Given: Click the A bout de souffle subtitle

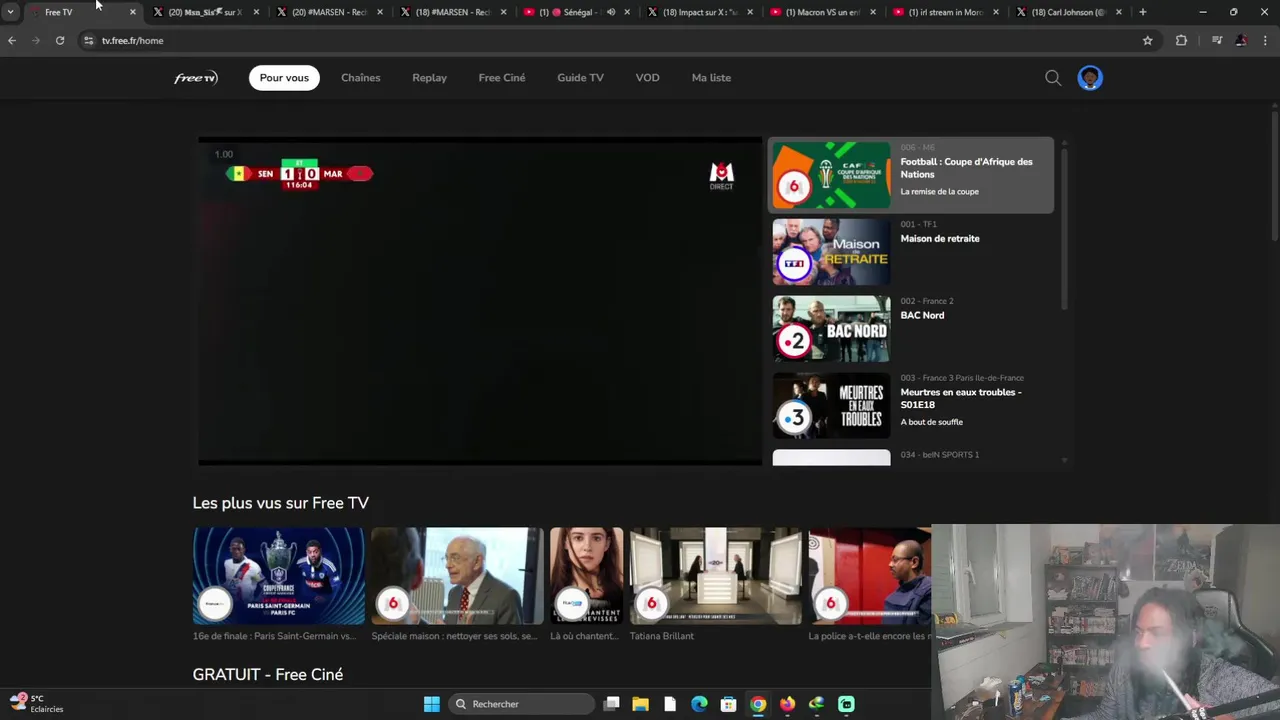Looking at the screenshot, I should pyautogui.click(x=931, y=422).
